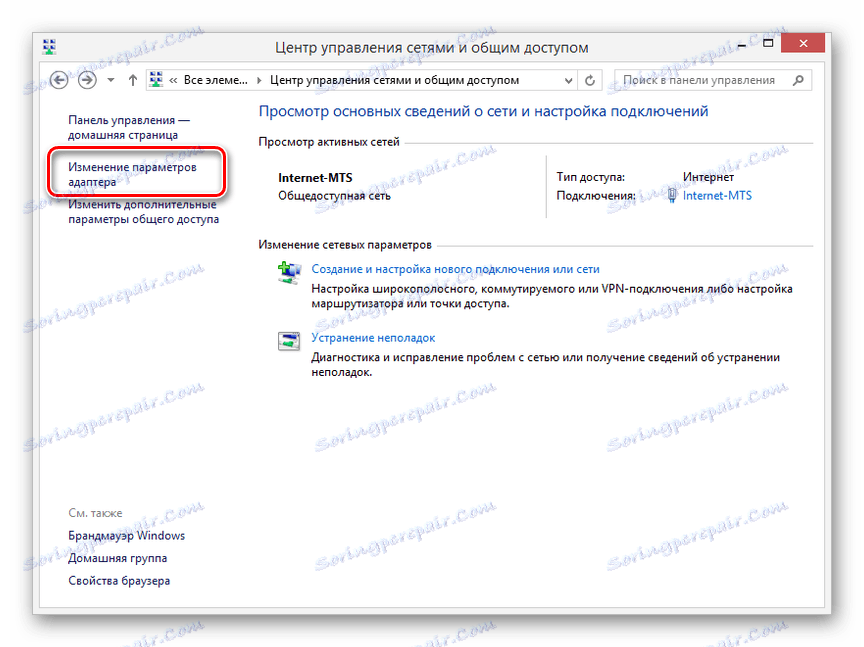Refresh the page with the refresh button

(590, 80)
